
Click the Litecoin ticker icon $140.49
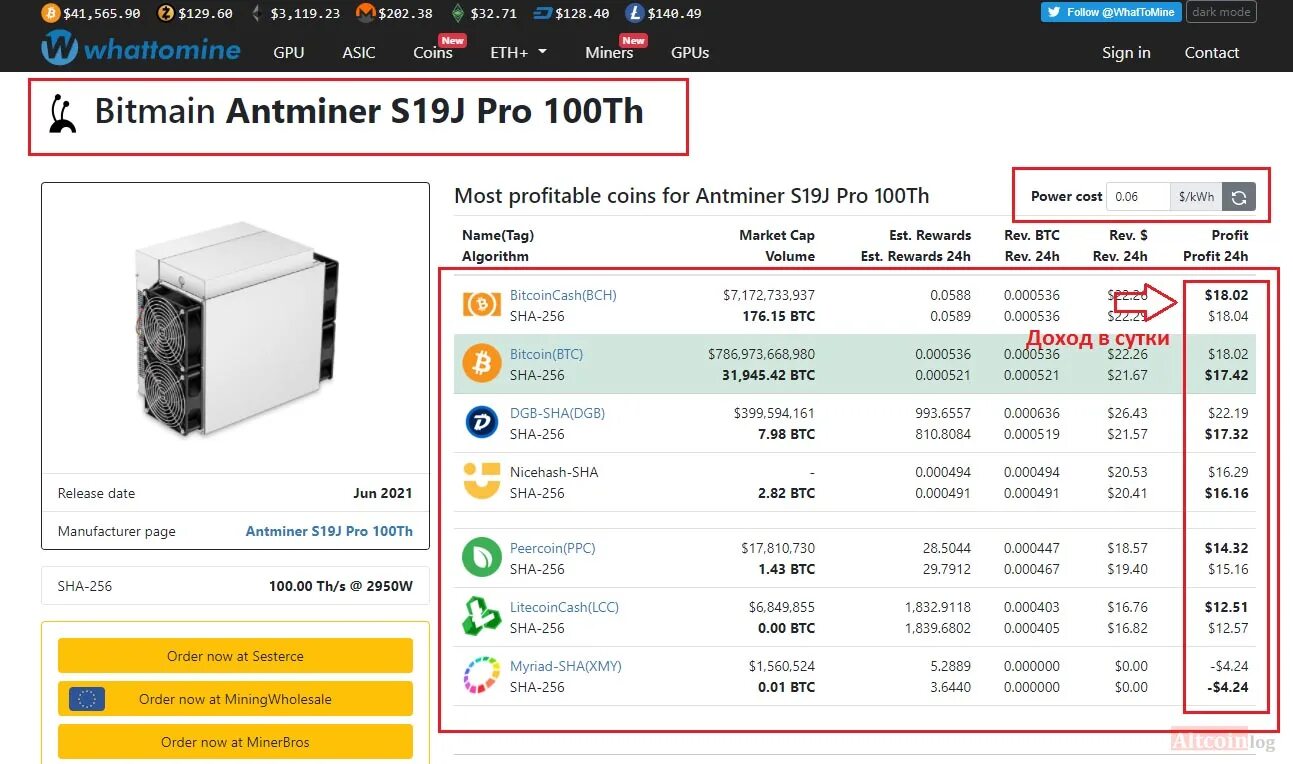pos(634,13)
